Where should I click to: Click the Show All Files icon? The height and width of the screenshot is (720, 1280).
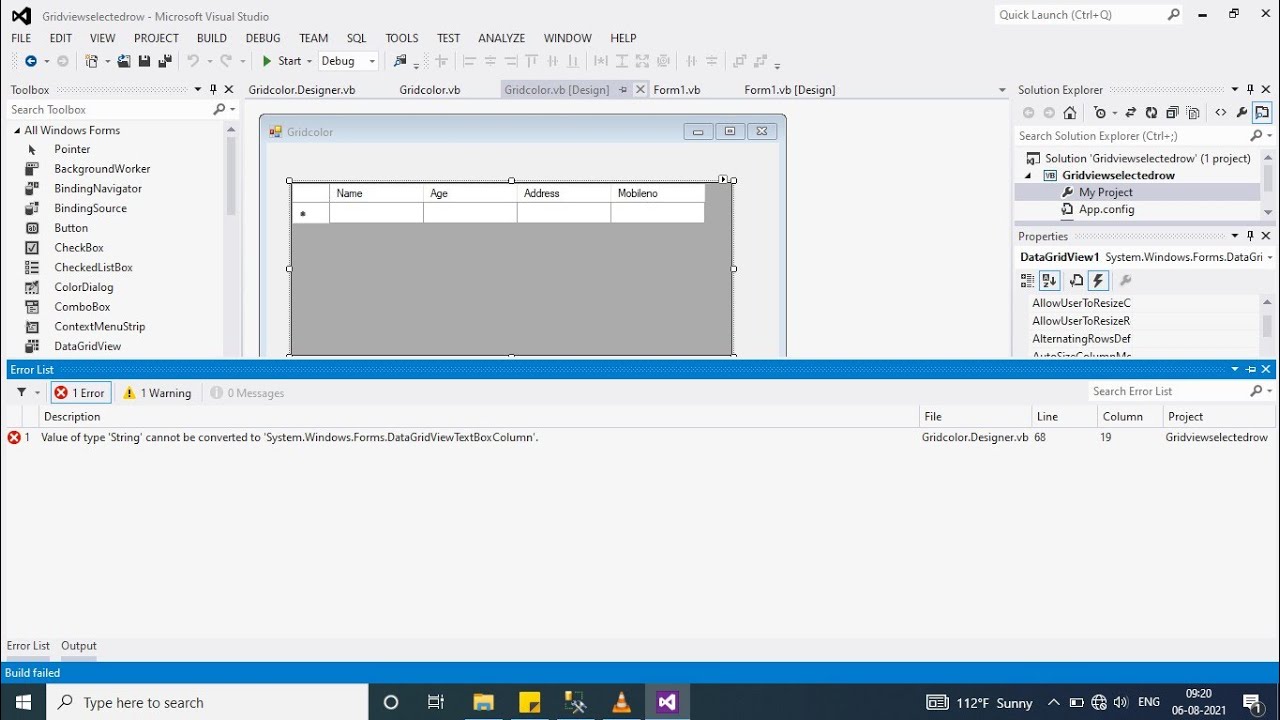point(1193,113)
